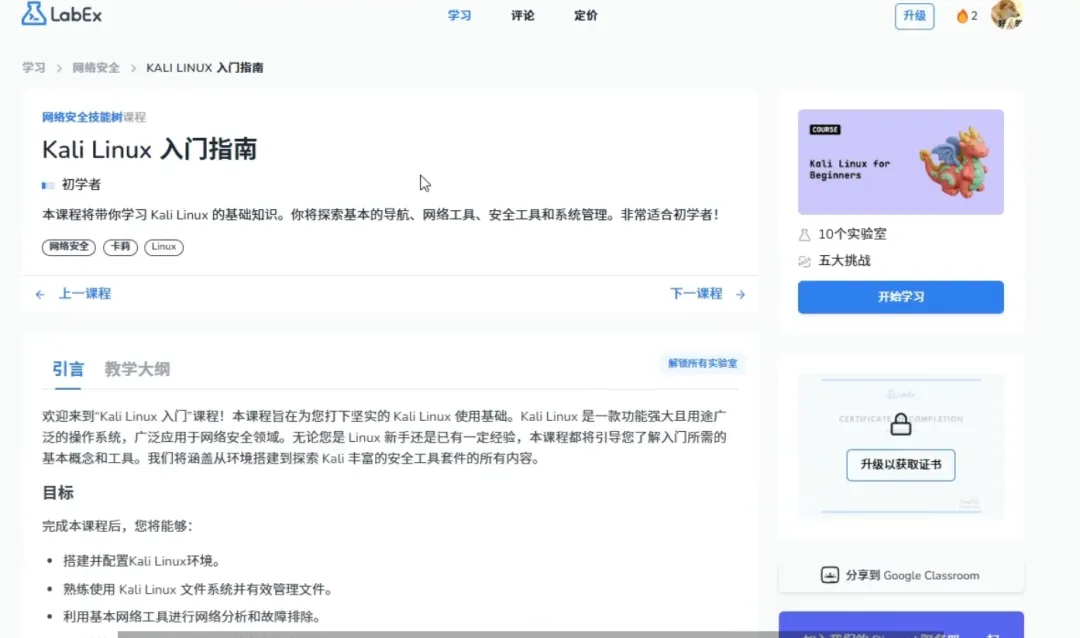The image size is (1080, 638).
Task: Click 五大挑战 text
Action: [844, 260]
